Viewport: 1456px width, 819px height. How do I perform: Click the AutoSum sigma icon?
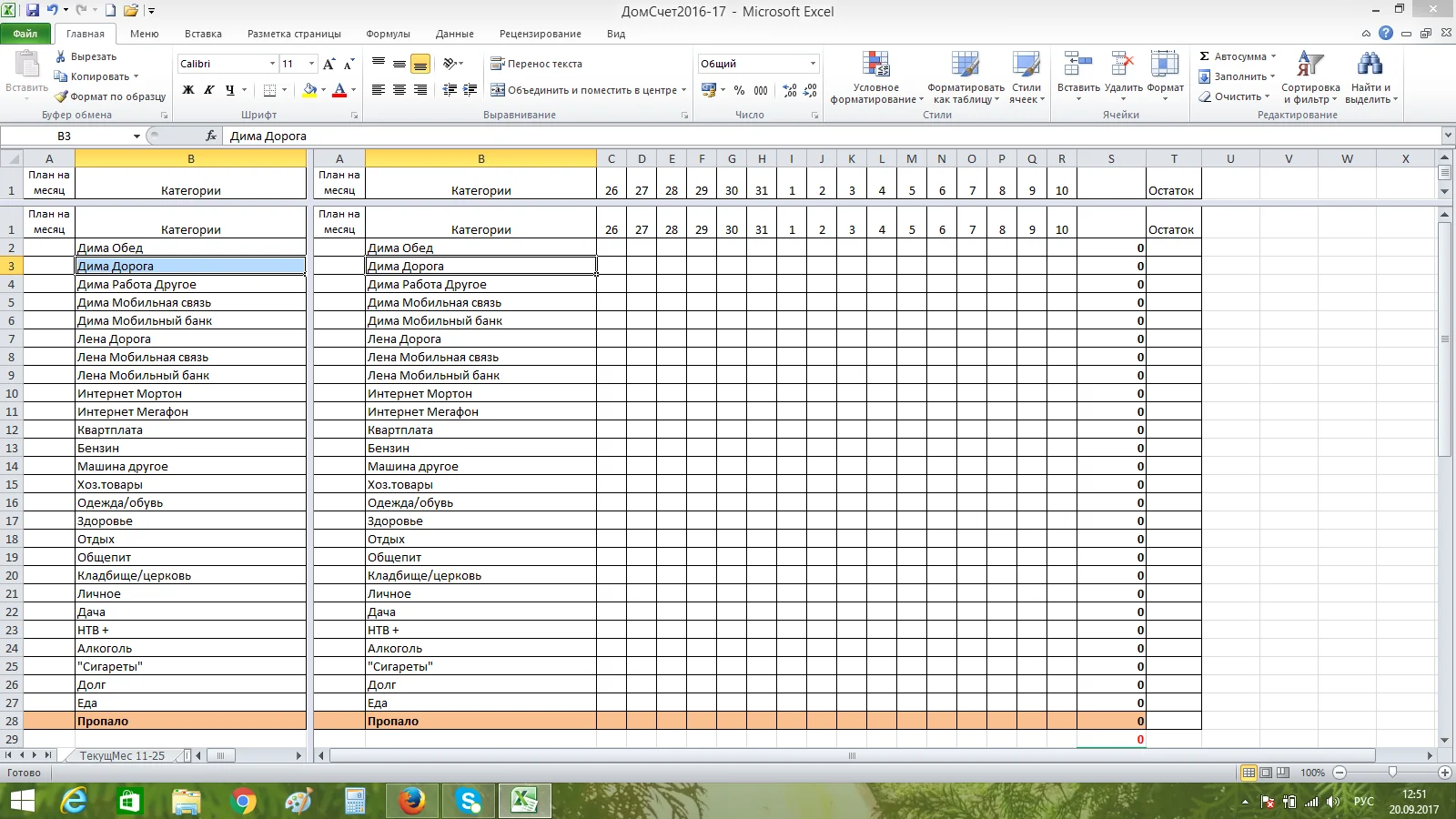[1205, 56]
